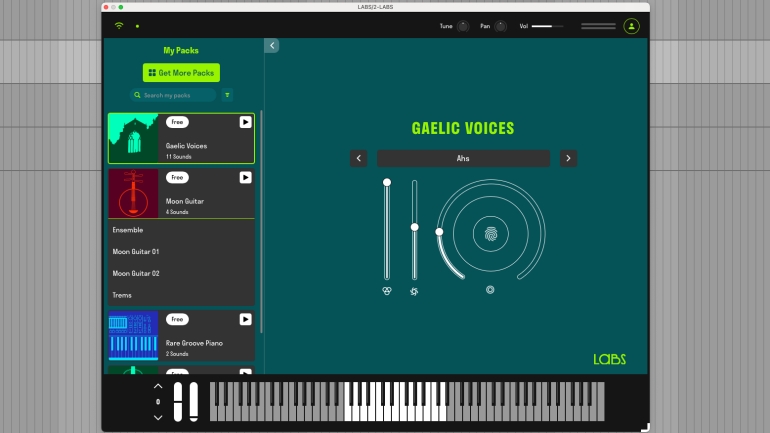Click the '2 Sounds' label
The width and height of the screenshot is (770, 433).
point(177,354)
